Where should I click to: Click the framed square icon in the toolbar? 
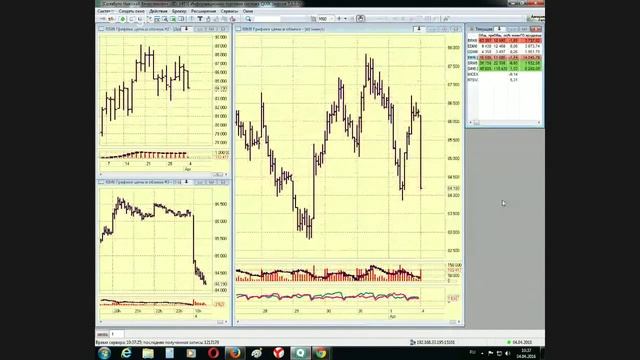coord(360,19)
